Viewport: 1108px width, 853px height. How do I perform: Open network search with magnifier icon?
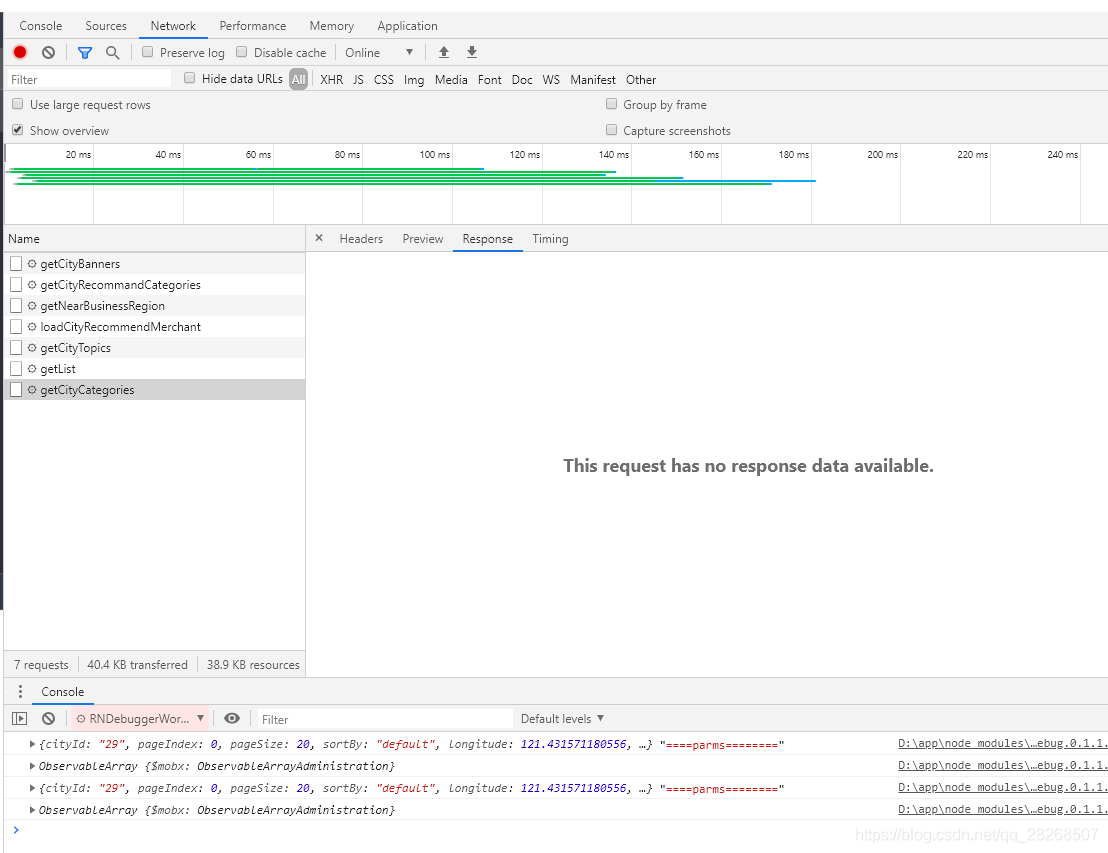(x=112, y=52)
